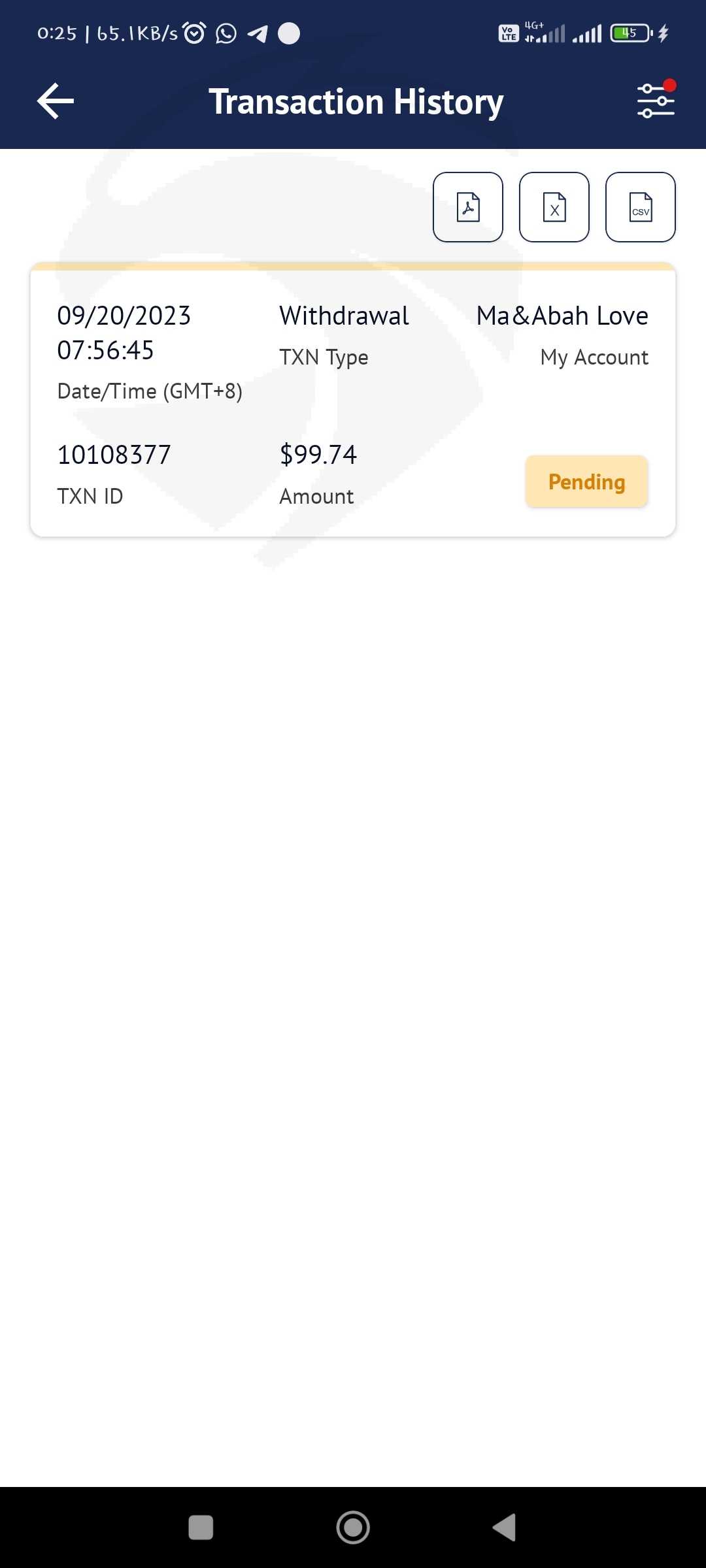Tap the Telegram notification icon

(x=258, y=33)
